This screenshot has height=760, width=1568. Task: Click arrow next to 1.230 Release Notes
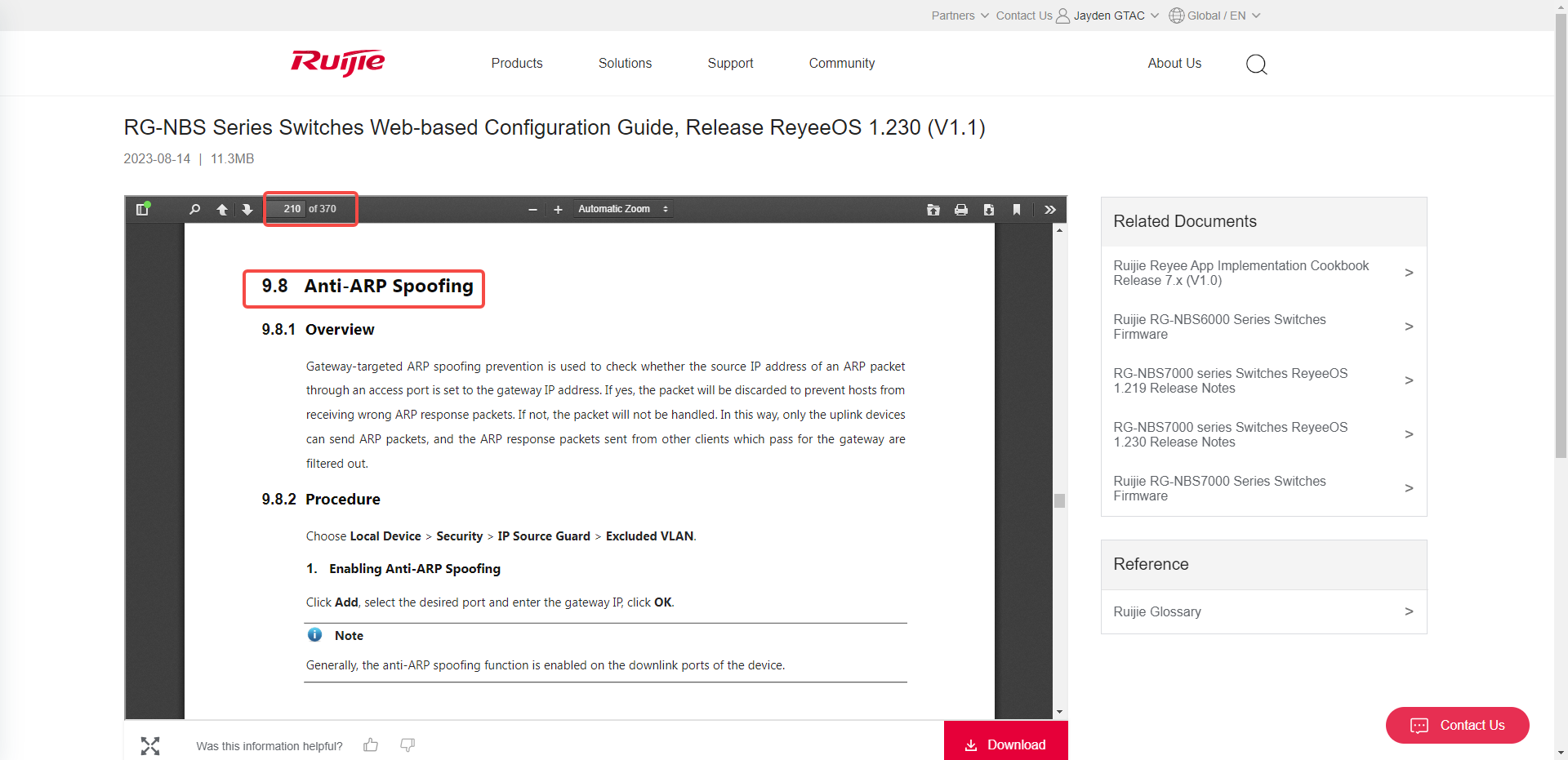(1409, 434)
